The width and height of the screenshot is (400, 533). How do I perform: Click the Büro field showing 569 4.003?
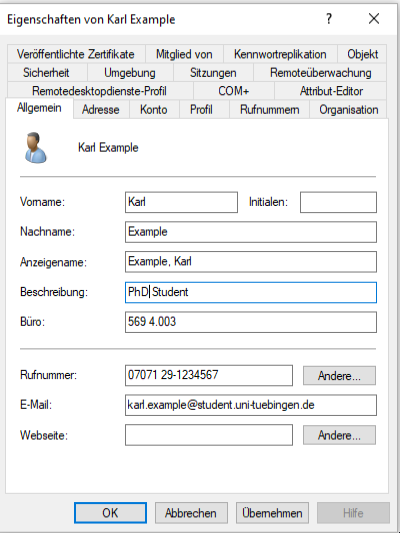(x=251, y=322)
